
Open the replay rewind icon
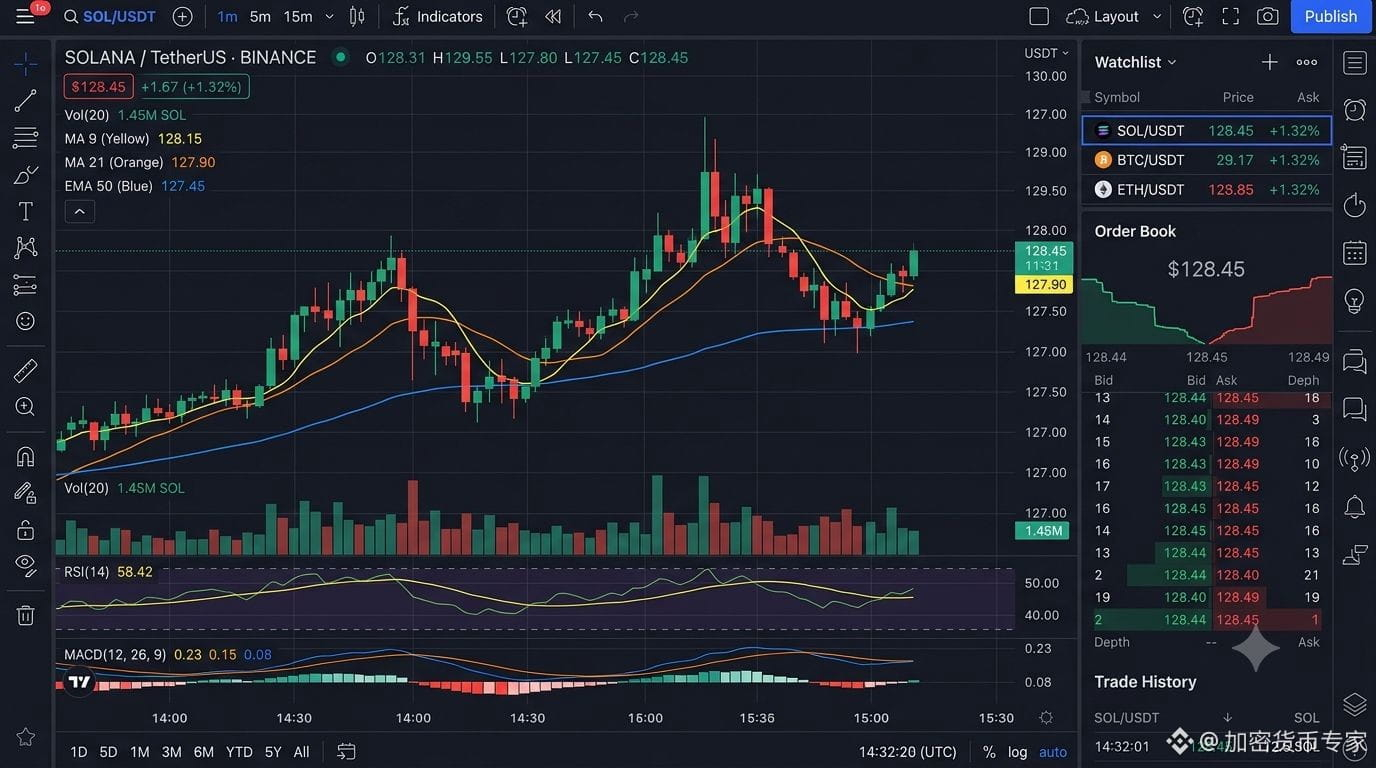click(x=553, y=16)
